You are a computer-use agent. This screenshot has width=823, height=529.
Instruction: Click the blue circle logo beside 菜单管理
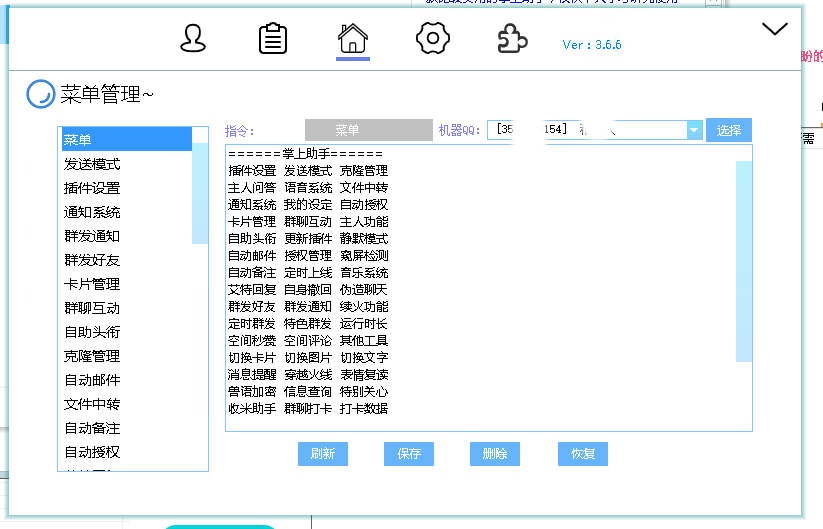pyautogui.click(x=41, y=94)
